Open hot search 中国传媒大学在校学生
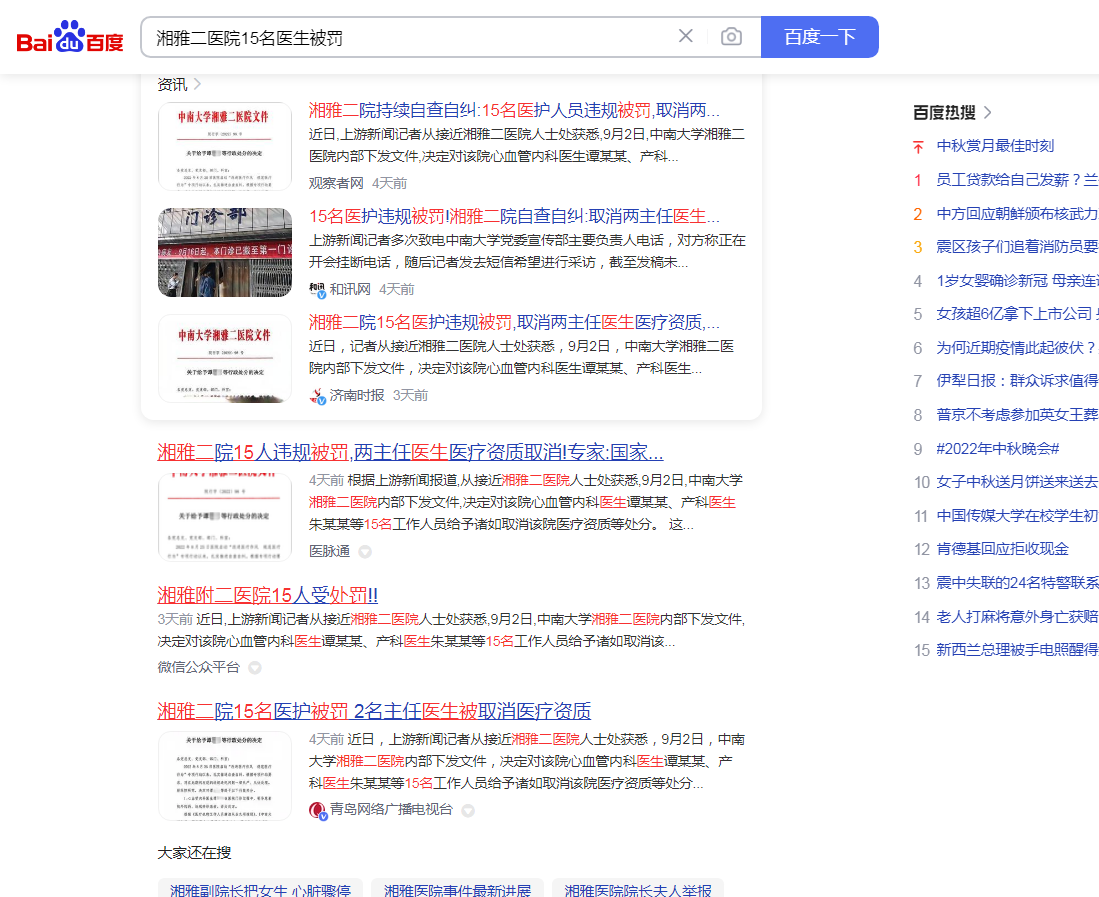The width and height of the screenshot is (1099, 897). [x=1017, y=515]
